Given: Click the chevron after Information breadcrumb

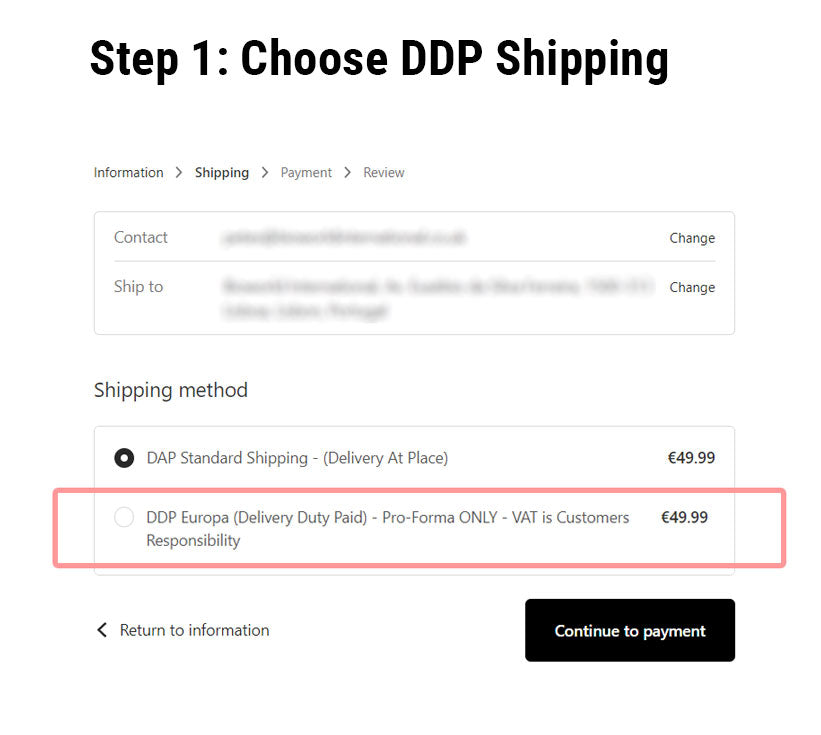Looking at the screenshot, I should 179,172.
